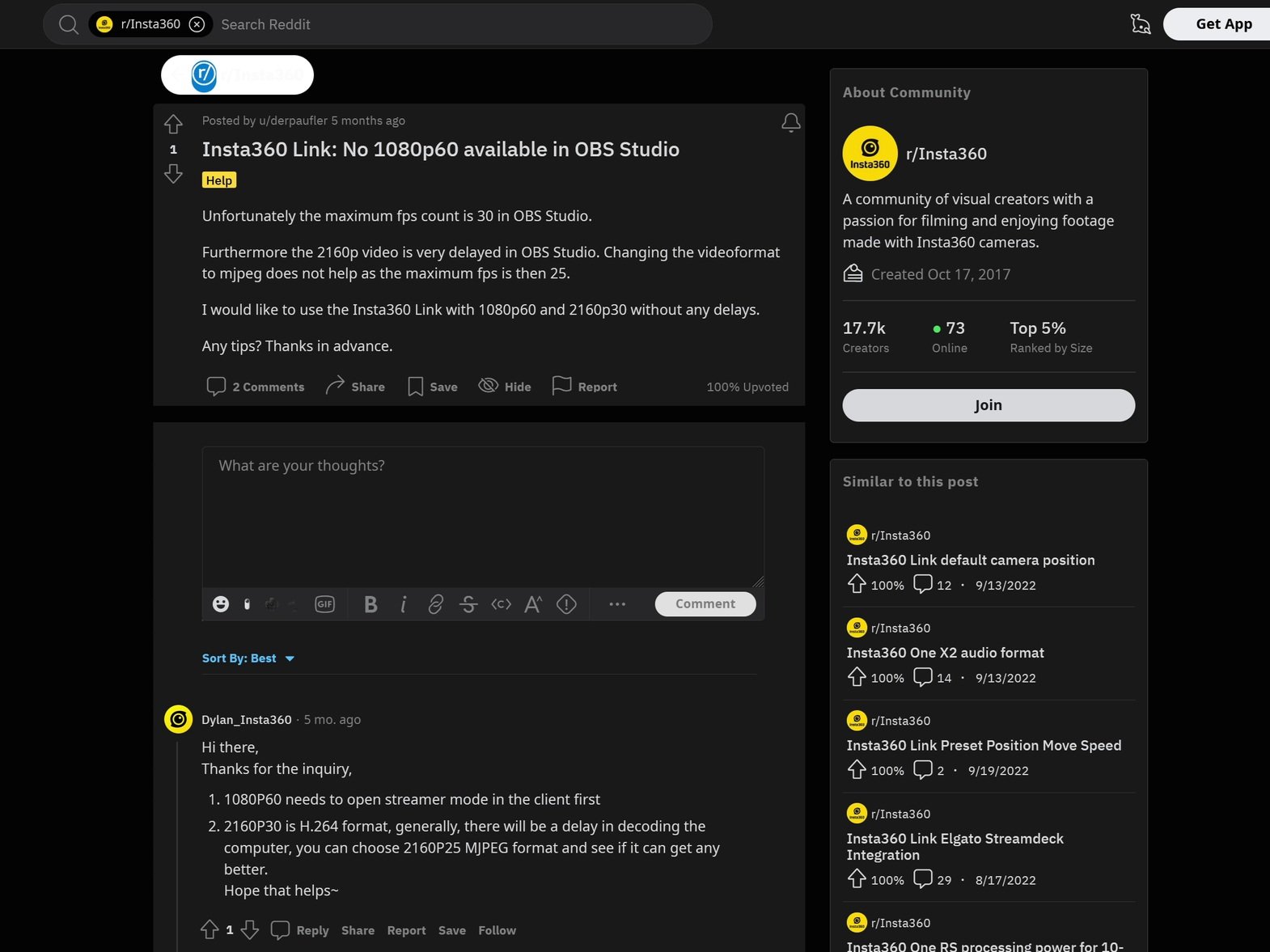1270x952 pixels.
Task: Click the r/Insta360 search filter chip
Action: [x=150, y=24]
